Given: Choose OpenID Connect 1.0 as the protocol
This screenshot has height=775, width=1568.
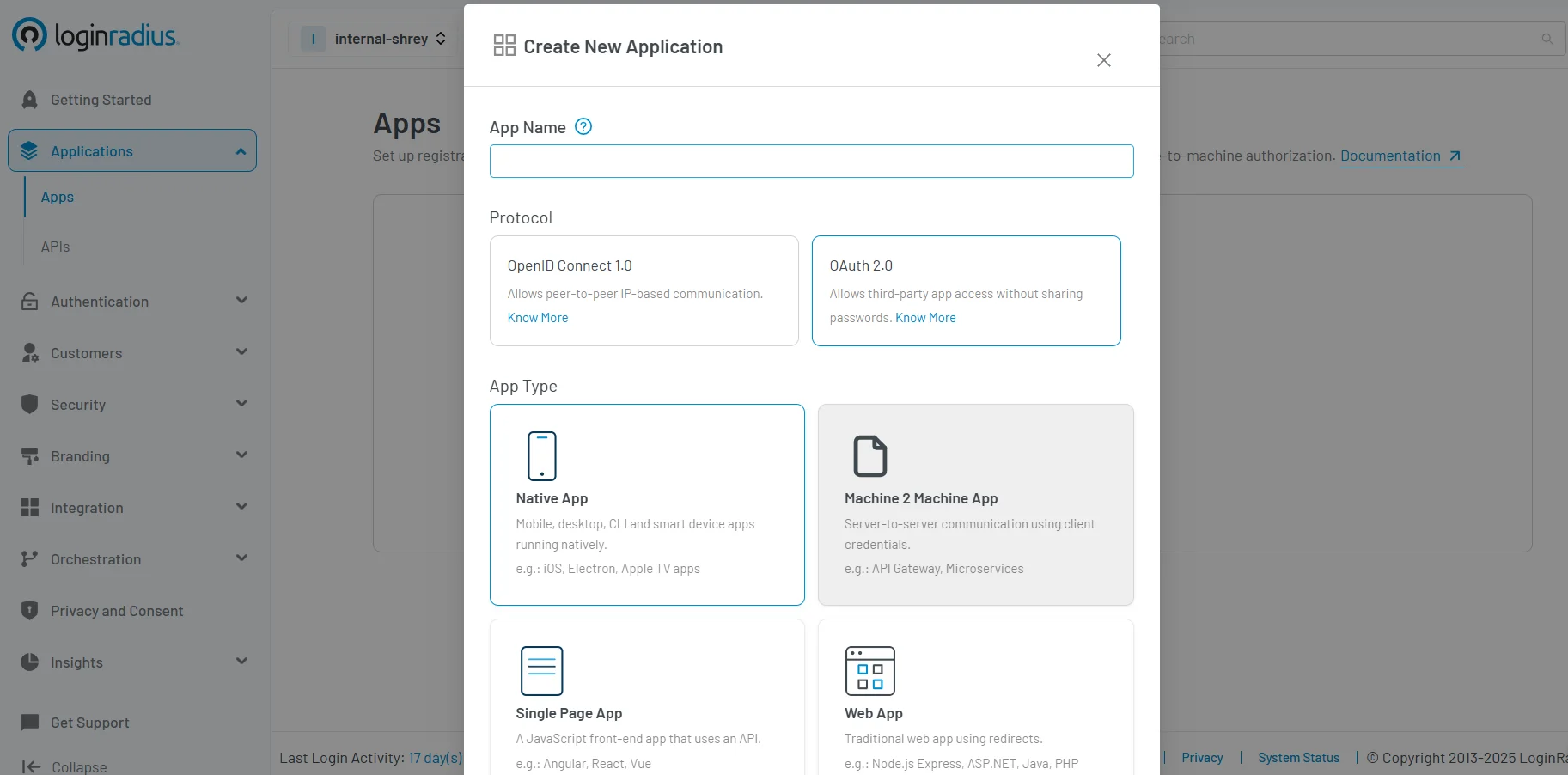Looking at the screenshot, I should coord(643,290).
